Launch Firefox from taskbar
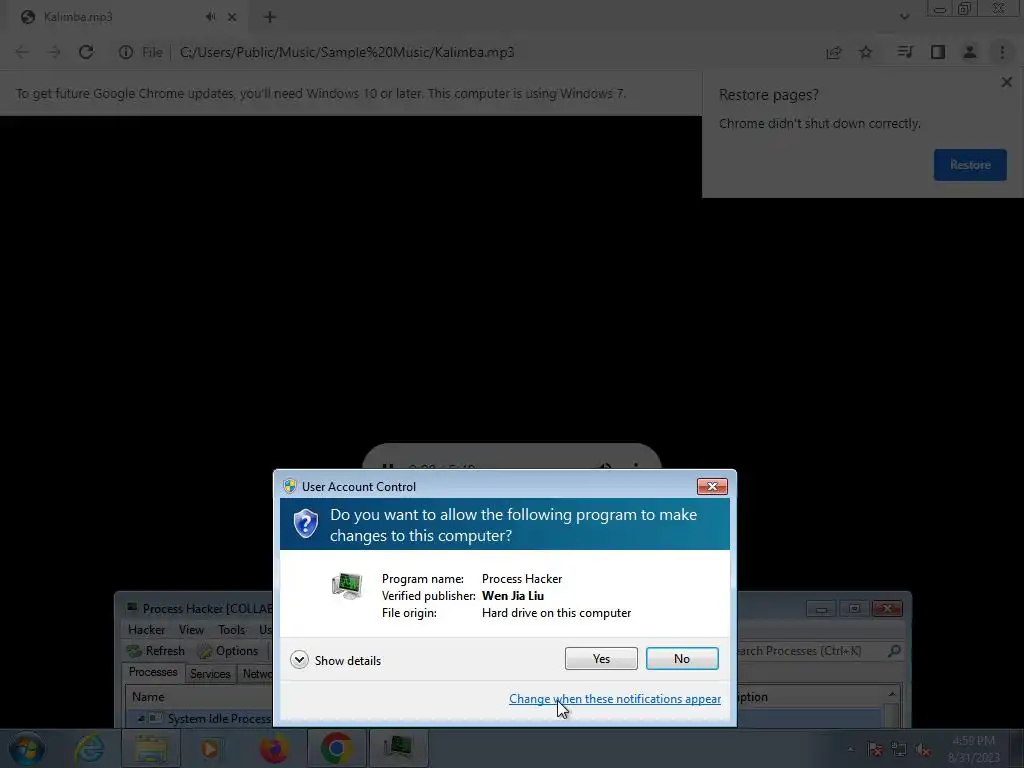The height and width of the screenshot is (768, 1024). (x=274, y=748)
